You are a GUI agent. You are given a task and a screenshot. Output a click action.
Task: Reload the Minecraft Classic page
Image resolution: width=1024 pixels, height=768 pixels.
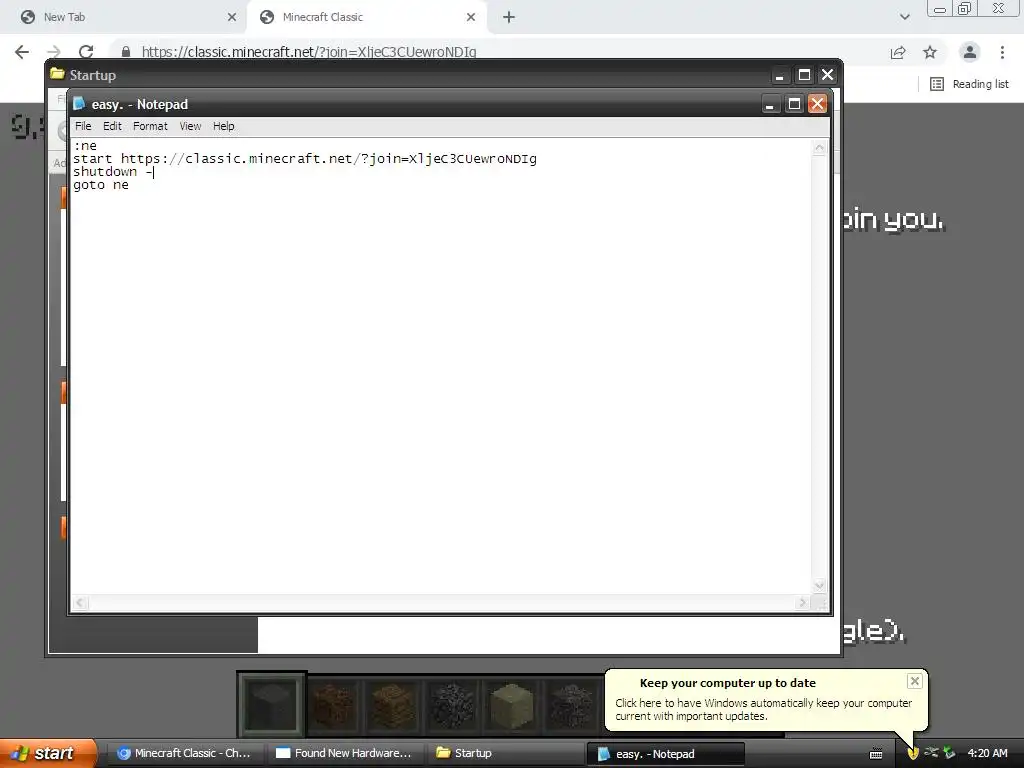coord(86,52)
